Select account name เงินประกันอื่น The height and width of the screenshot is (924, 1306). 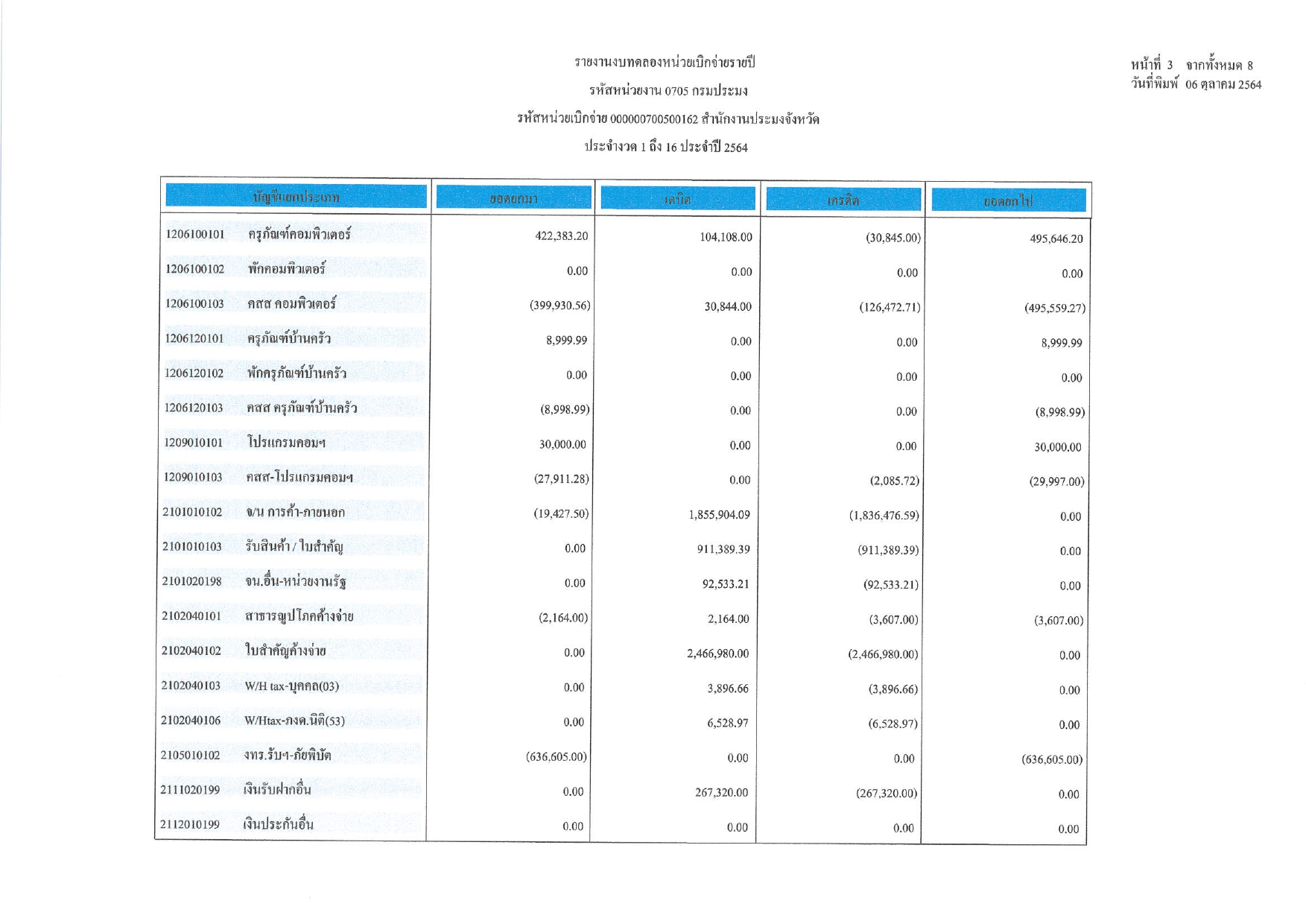point(279,824)
